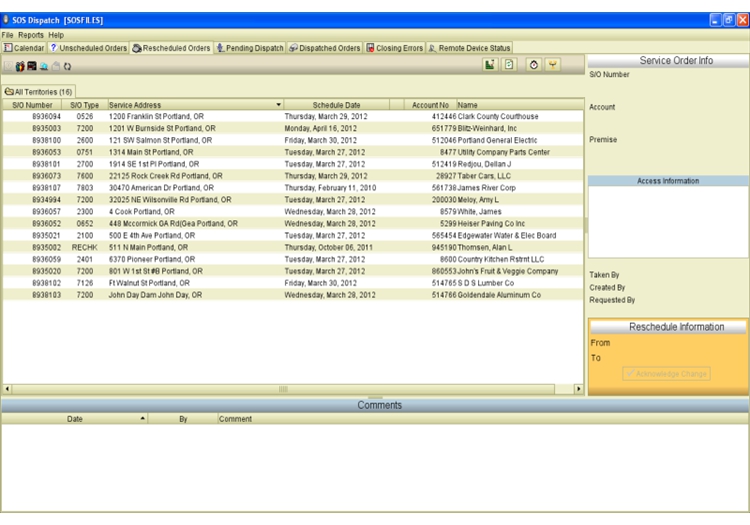
Task: Click the green chart toolbar button
Action: 490,65
